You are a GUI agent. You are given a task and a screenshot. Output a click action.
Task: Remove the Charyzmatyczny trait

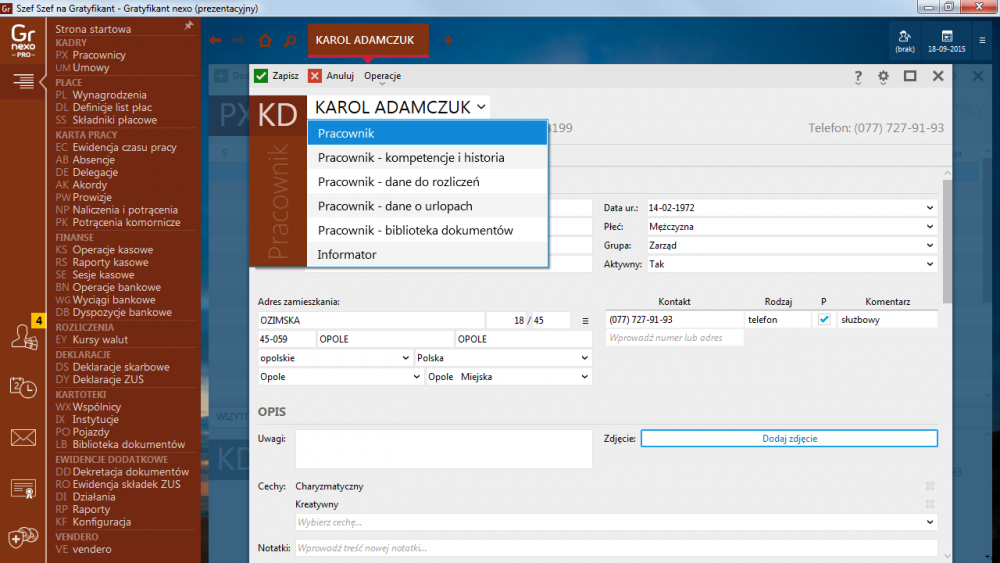point(929,487)
